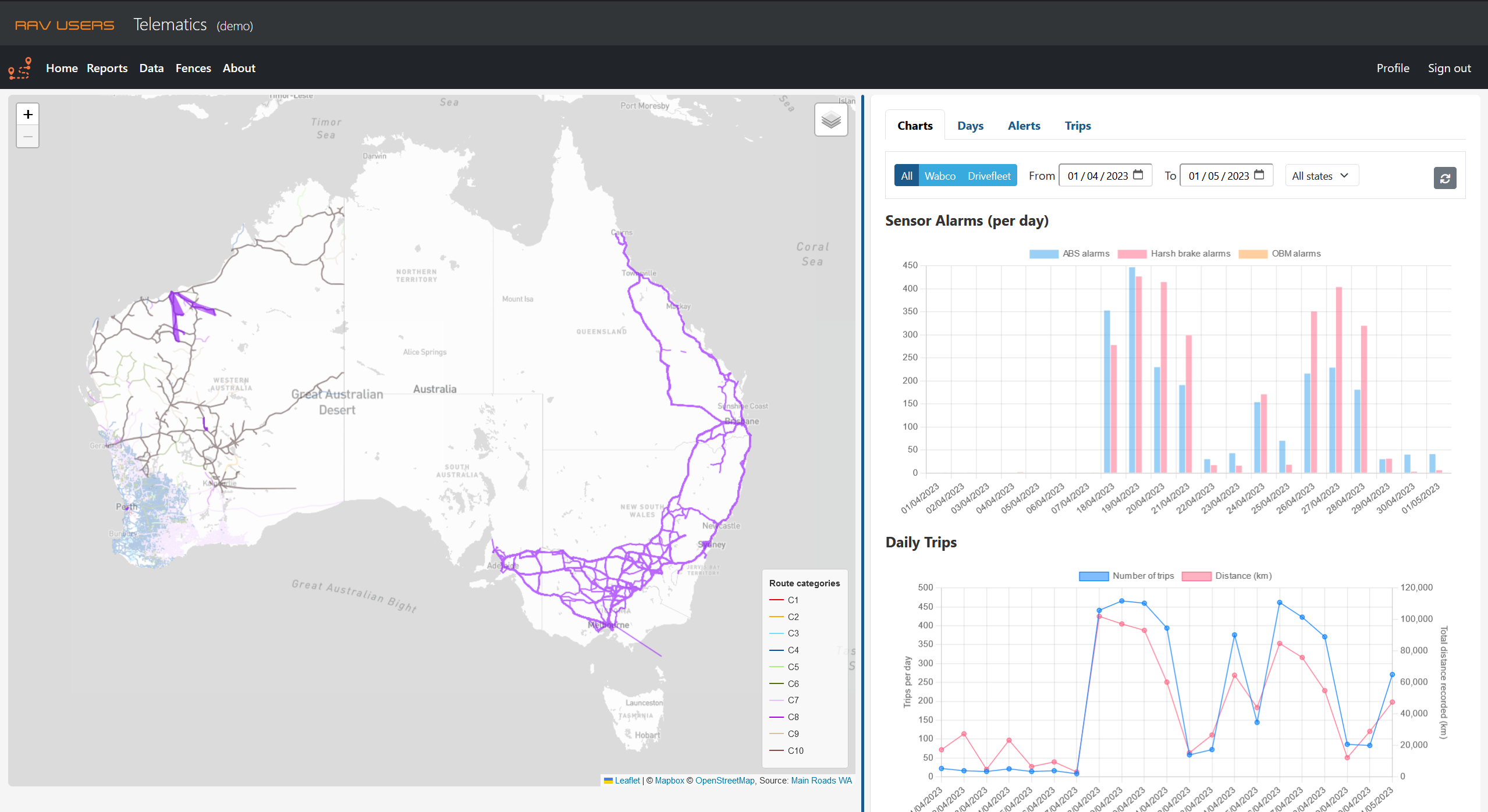This screenshot has width=1488, height=812.
Task: Toggle the Distance (km) legend entry
Action: click(x=1243, y=576)
